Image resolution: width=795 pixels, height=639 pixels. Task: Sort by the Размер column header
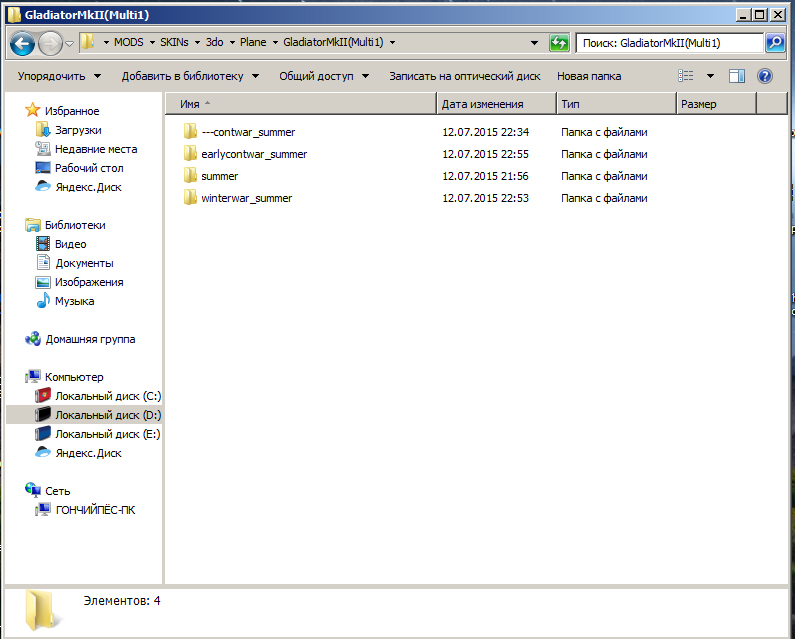pos(716,104)
